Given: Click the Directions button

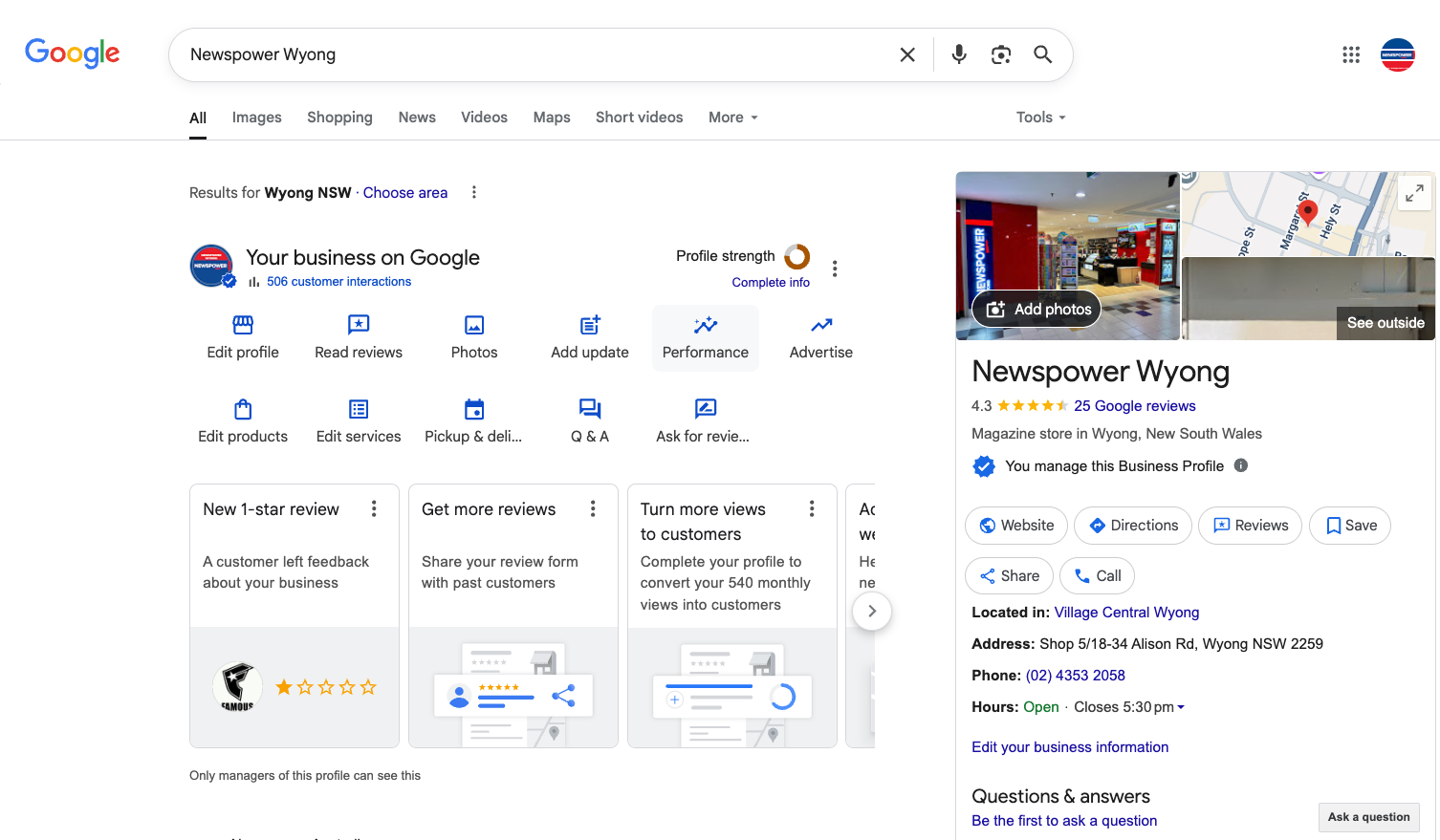Looking at the screenshot, I should [1133, 526].
